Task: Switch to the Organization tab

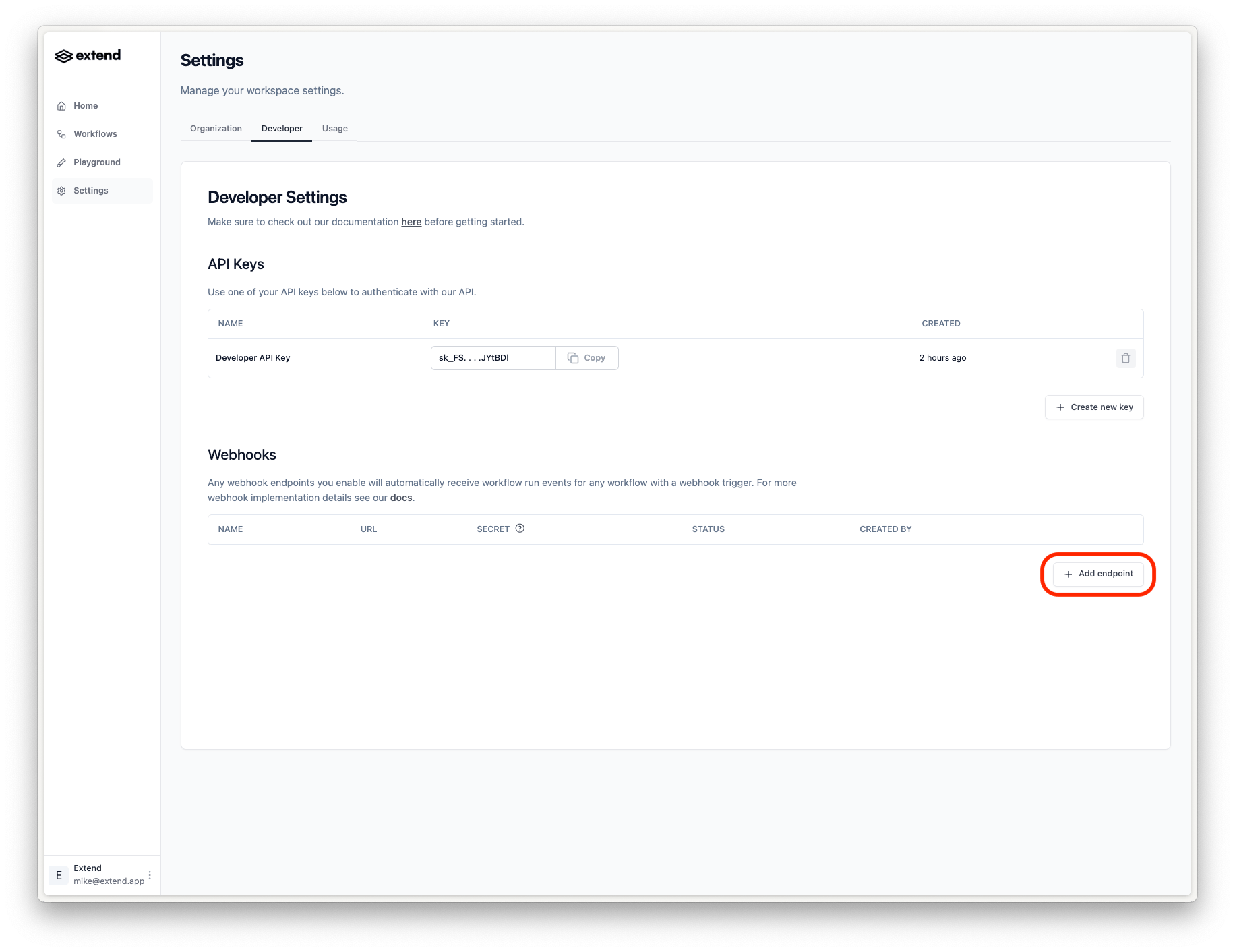Action: (x=216, y=129)
